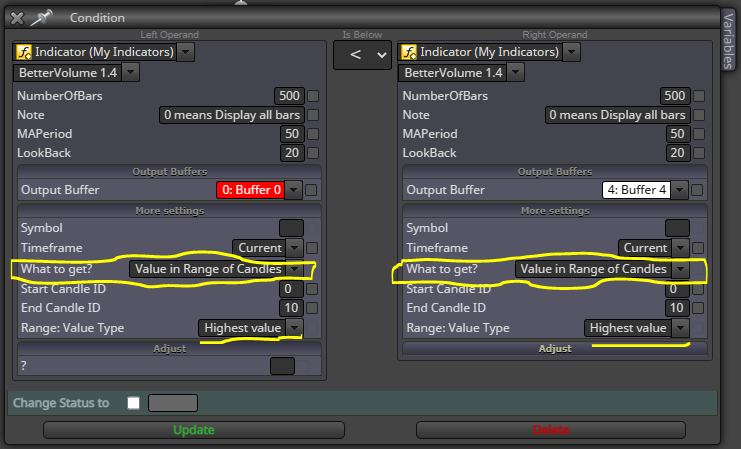The width and height of the screenshot is (741, 449).
Task: Toggle right Output Buffer checkbox
Action: 697,190
